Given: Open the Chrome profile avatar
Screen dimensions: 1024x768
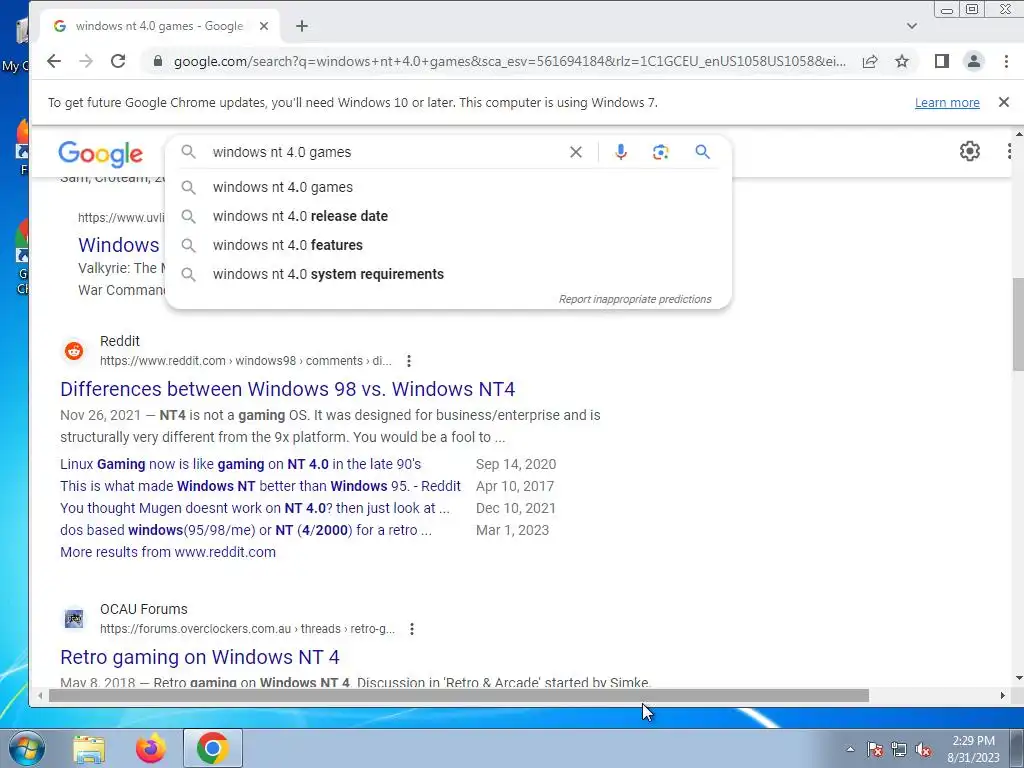Looking at the screenshot, I should pos(974,61).
